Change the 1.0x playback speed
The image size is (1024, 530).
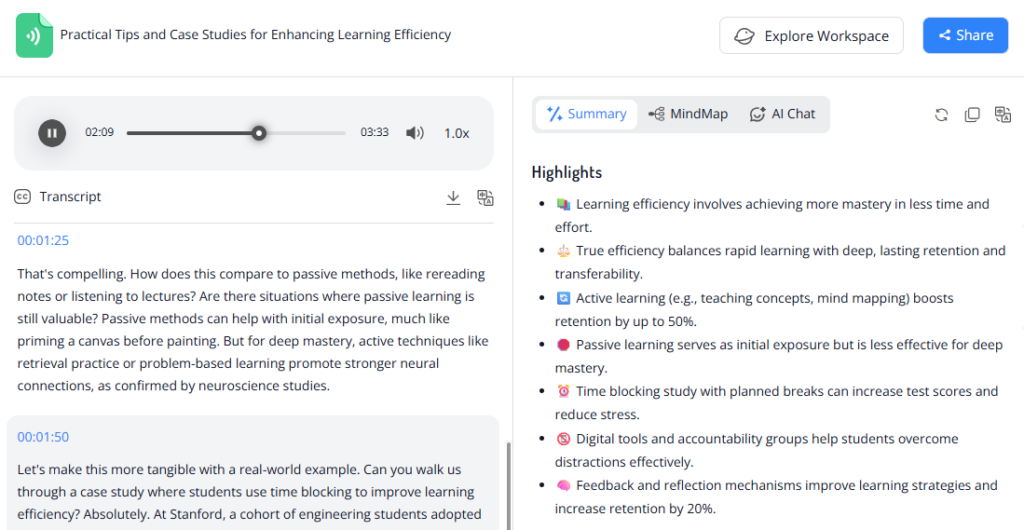(x=456, y=133)
